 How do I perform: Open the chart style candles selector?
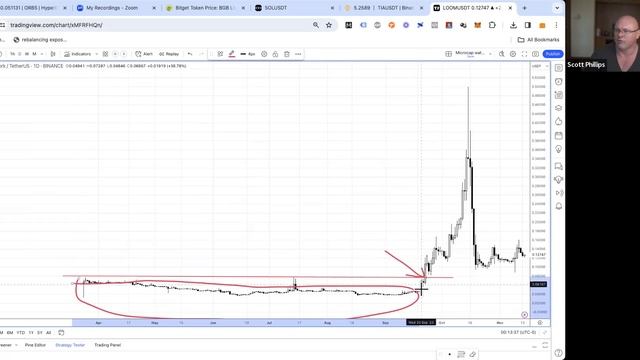tap(53, 54)
